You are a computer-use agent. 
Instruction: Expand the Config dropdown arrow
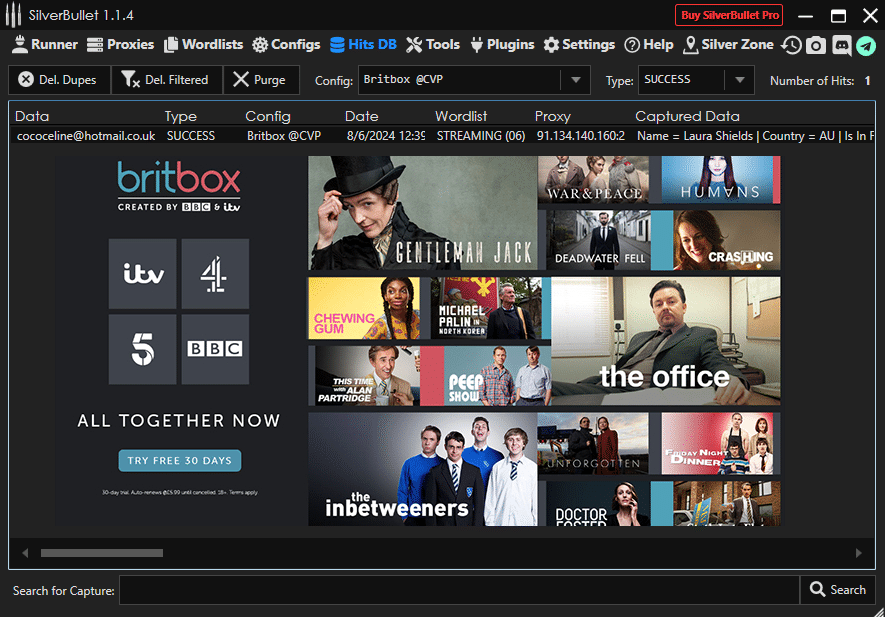click(x=576, y=80)
